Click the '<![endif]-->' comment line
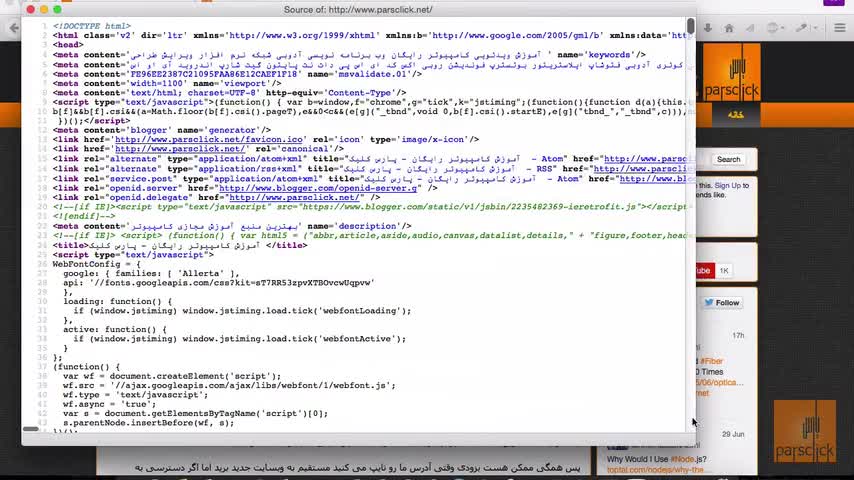854x480 pixels. [84, 216]
